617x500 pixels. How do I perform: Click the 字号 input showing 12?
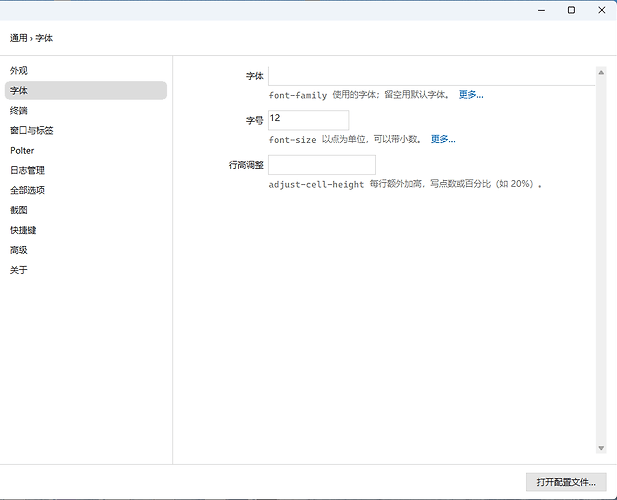pyautogui.click(x=308, y=120)
